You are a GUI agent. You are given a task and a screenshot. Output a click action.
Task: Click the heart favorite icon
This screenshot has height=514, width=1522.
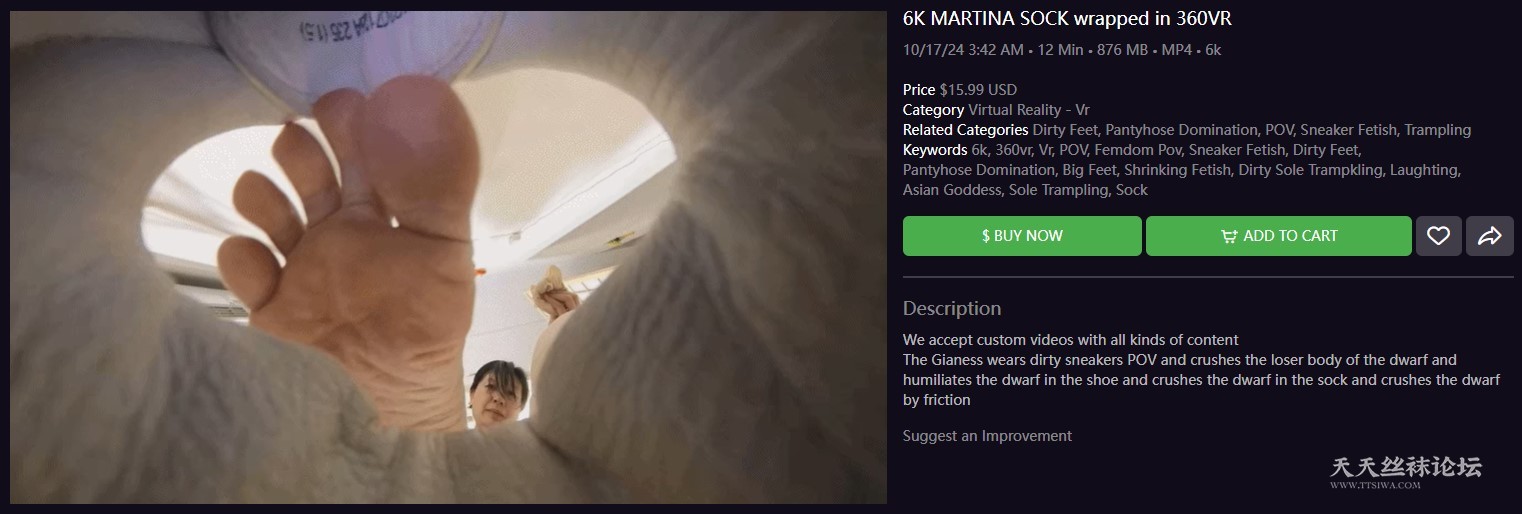(1438, 236)
